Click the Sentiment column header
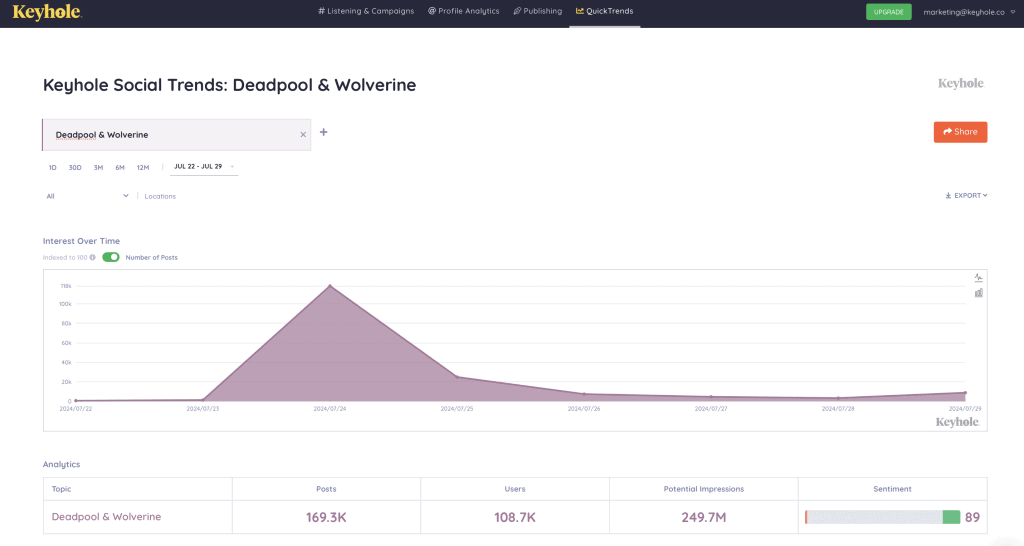Screen dimensions: 1024x546 click(892, 489)
